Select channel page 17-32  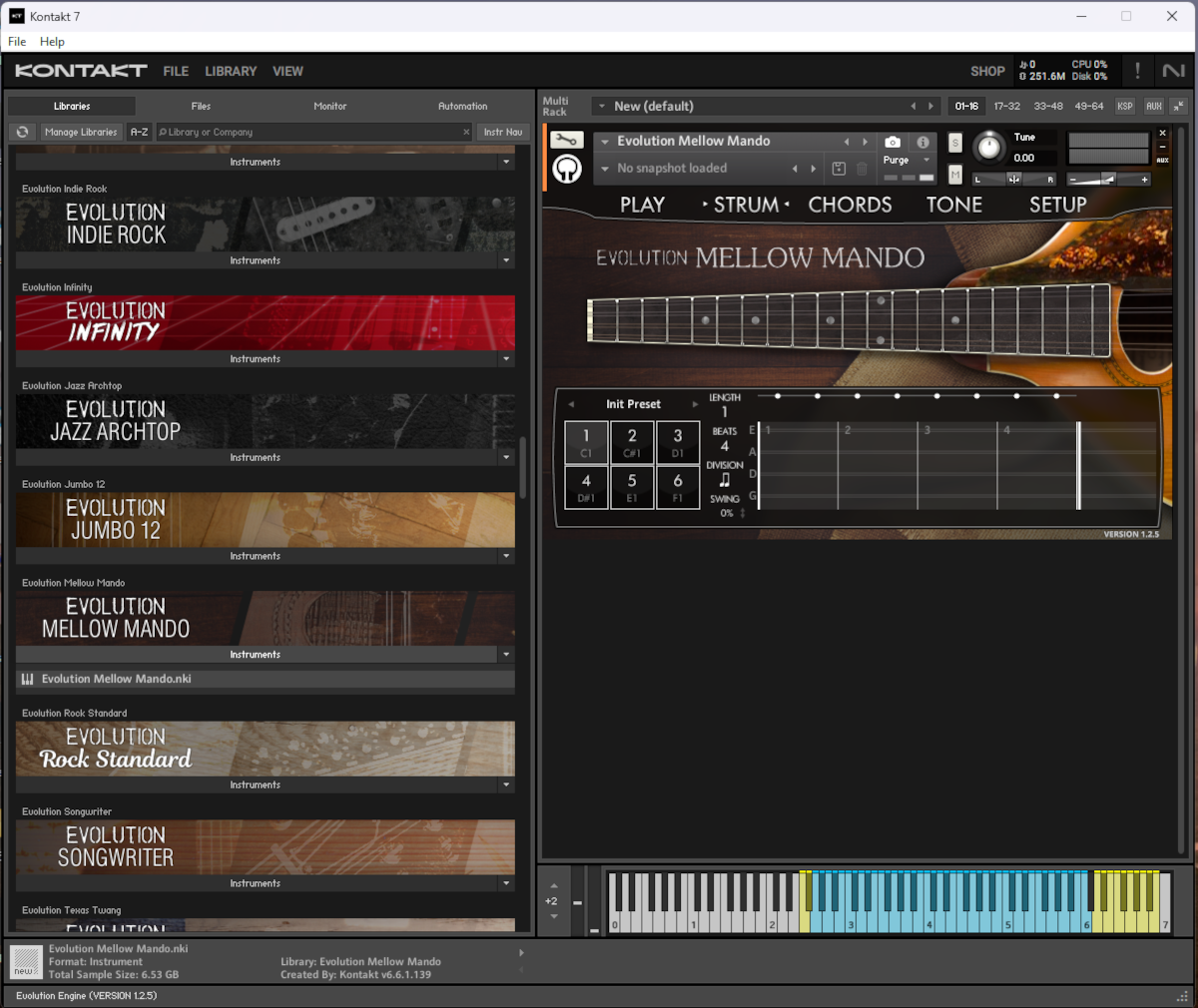tap(1007, 106)
